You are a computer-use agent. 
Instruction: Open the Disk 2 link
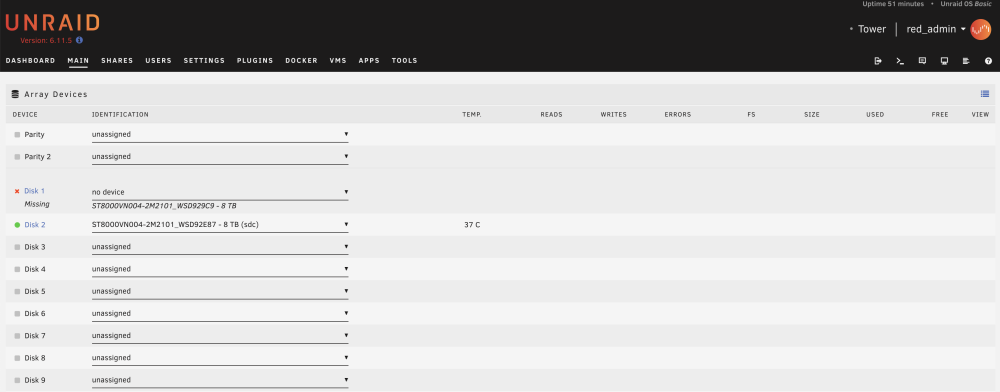[x=35, y=225]
